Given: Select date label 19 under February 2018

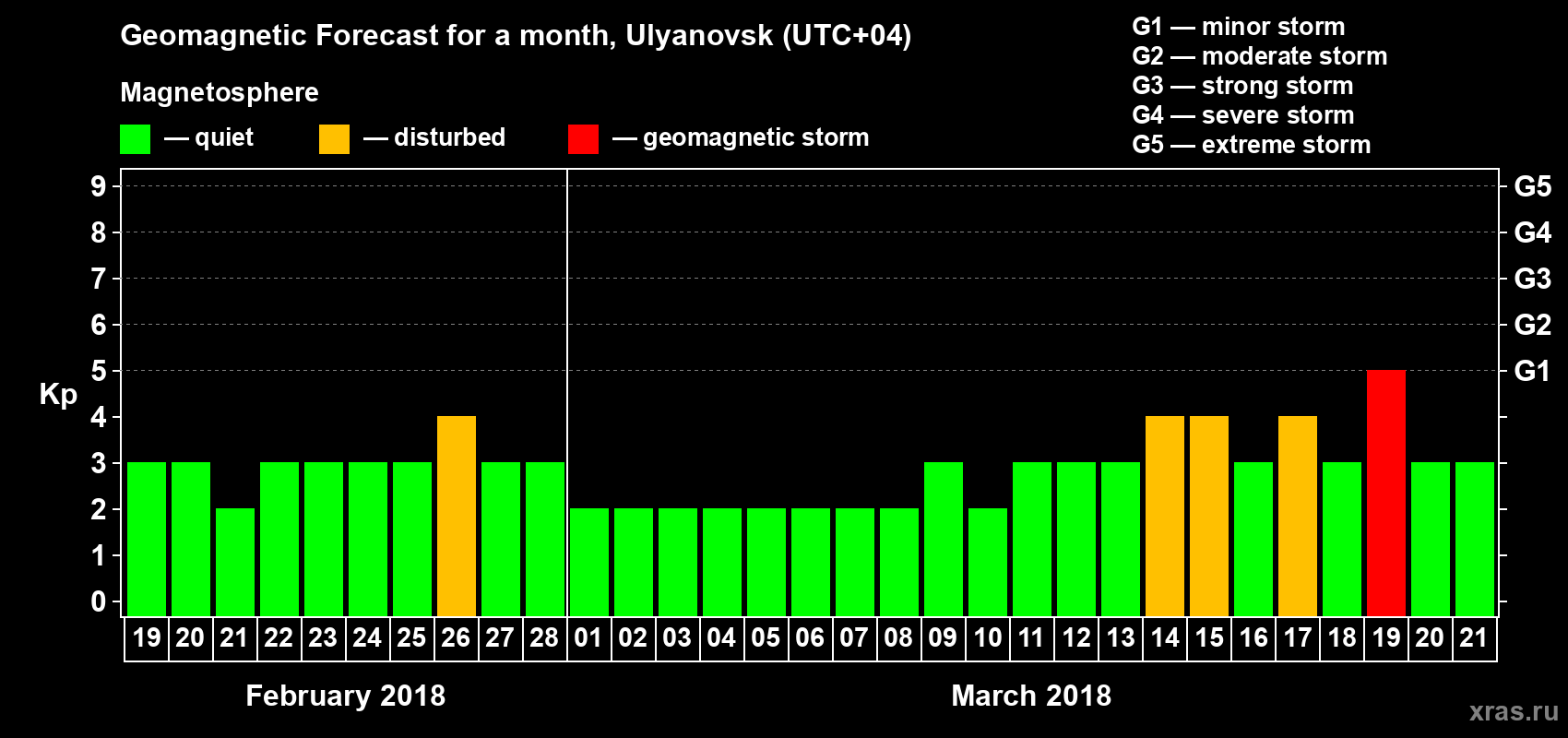Looking at the screenshot, I should [147, 637].
